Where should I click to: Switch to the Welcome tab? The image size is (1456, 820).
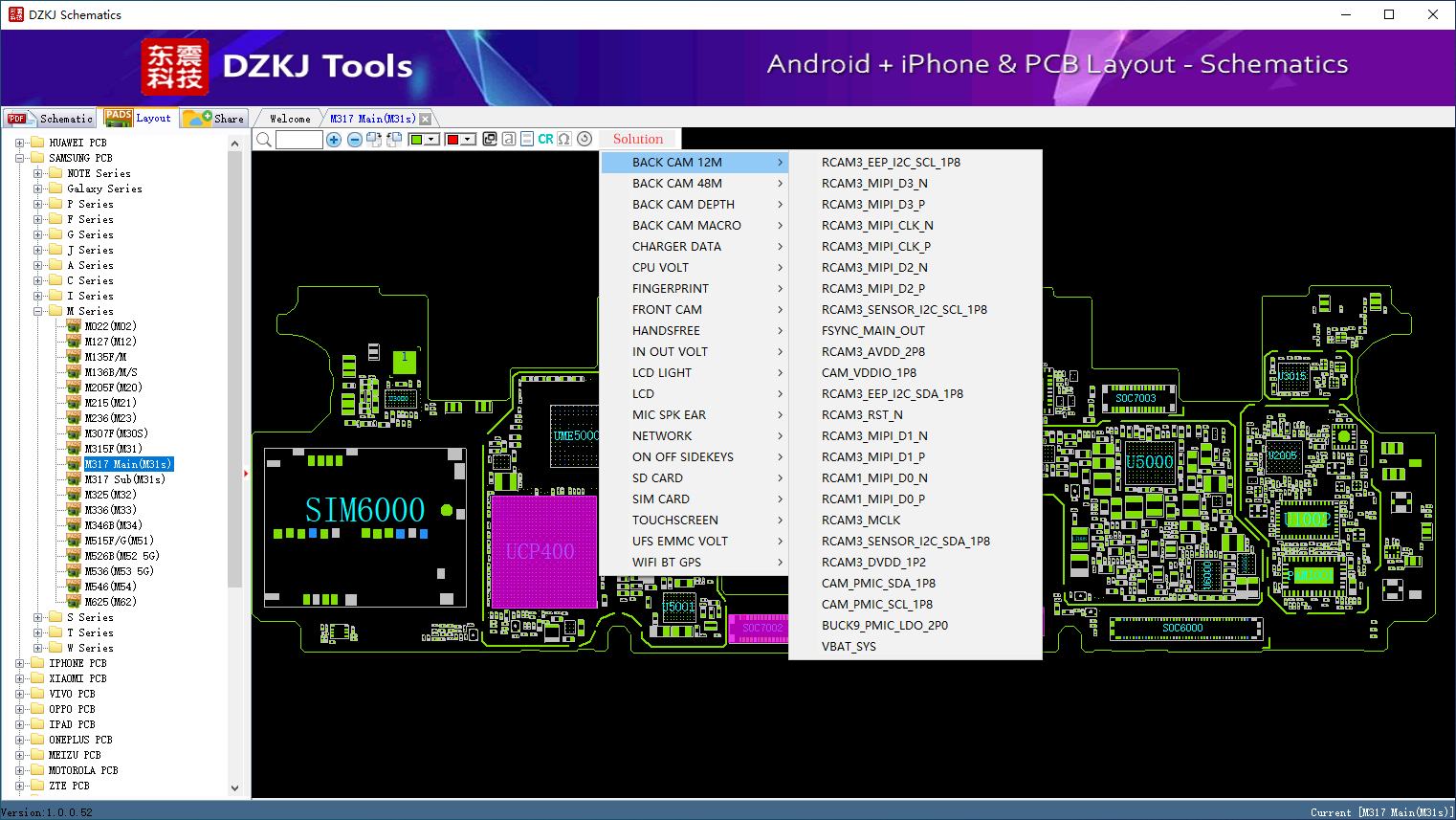point(290,119)
